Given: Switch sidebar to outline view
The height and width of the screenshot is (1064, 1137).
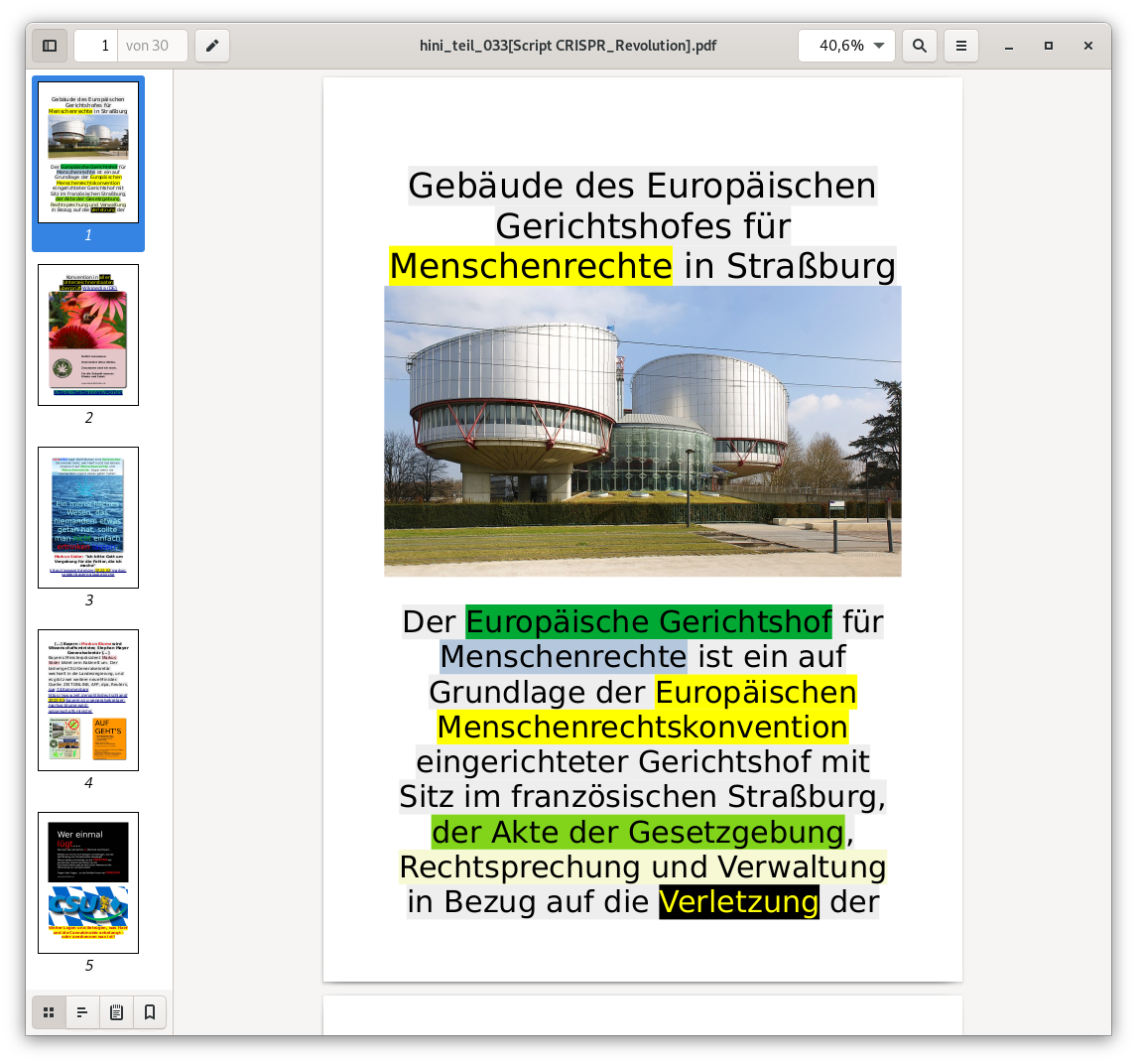Looking at the screenshot, I should [x=82, y=1012].
